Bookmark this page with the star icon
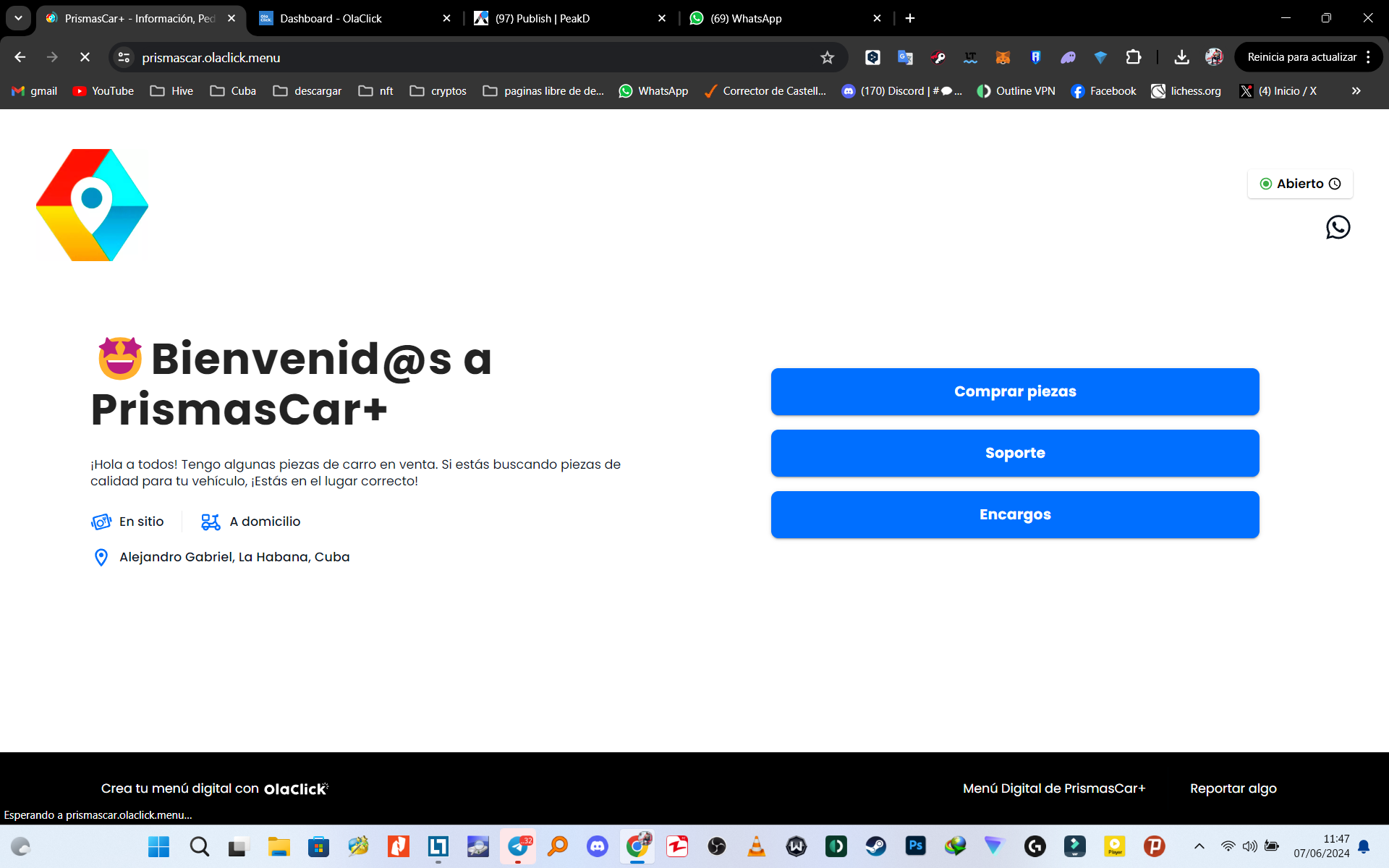Screen dimensions: 1389x868 828,57
